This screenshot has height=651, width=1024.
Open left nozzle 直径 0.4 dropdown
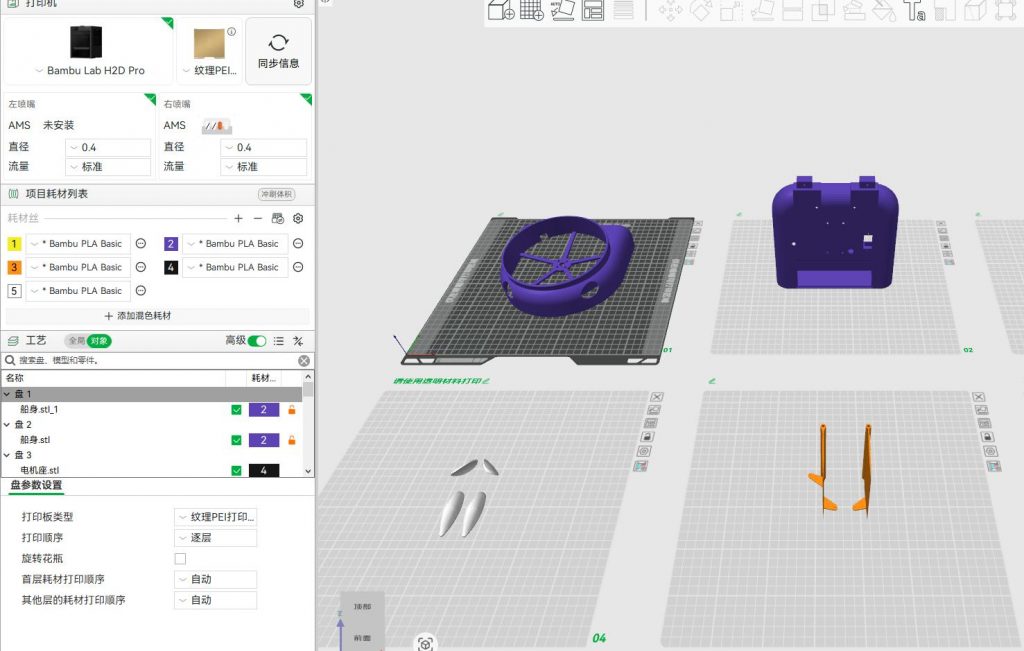108,148
